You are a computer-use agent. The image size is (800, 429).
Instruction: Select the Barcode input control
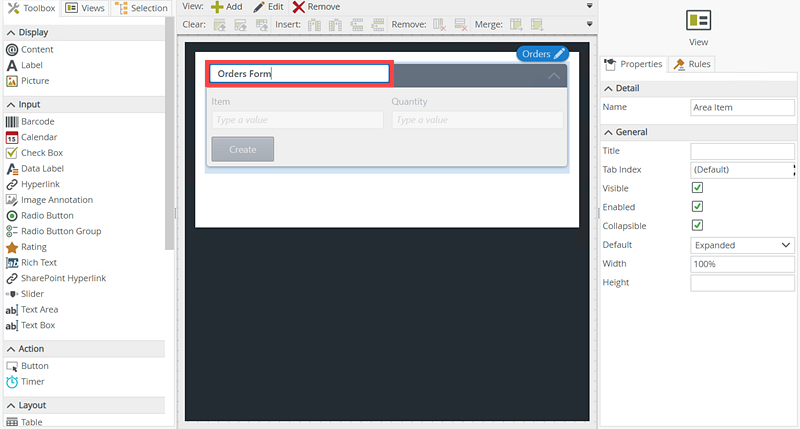(x=30, y=121)
